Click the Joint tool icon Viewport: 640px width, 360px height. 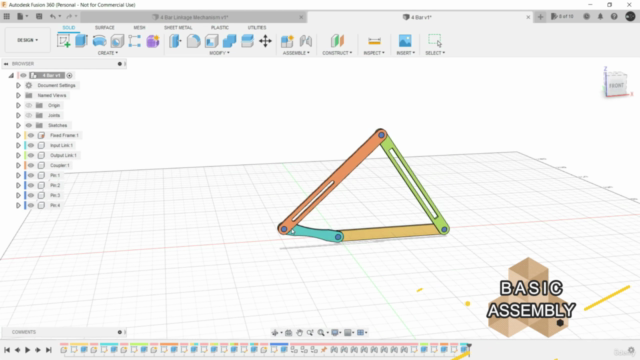click(x=306, y=41)
